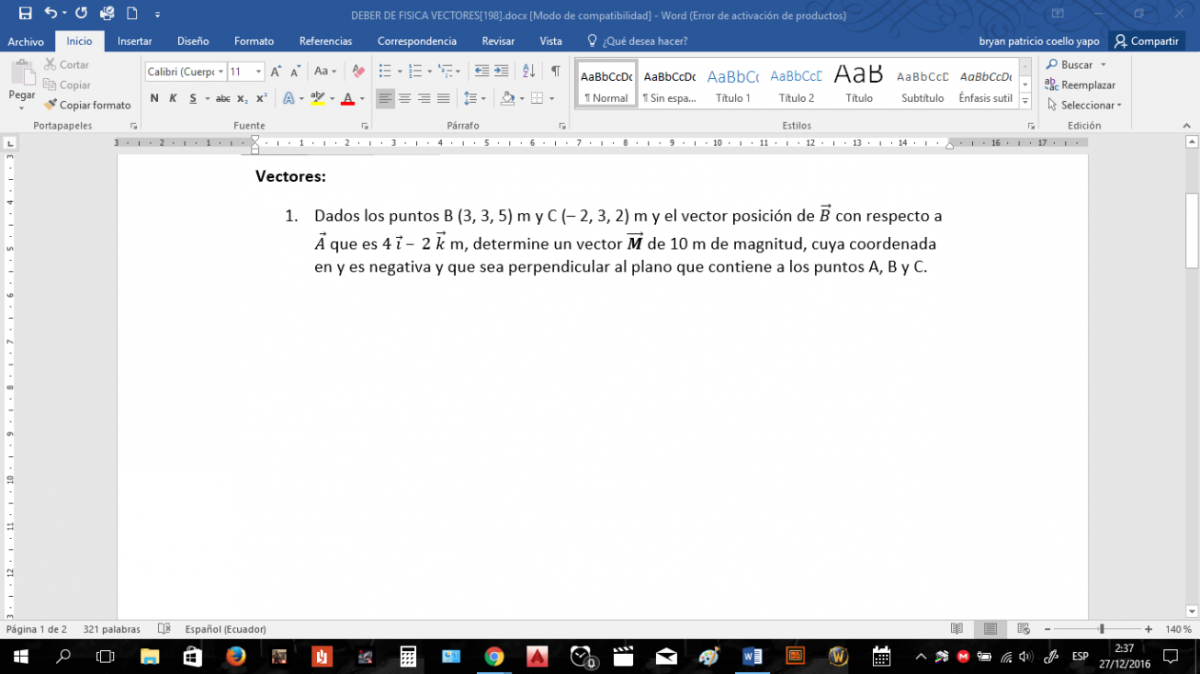Click the Compartir share button
The height and width of the screenshot is (674, 1200).
[x=1147, y=41]
